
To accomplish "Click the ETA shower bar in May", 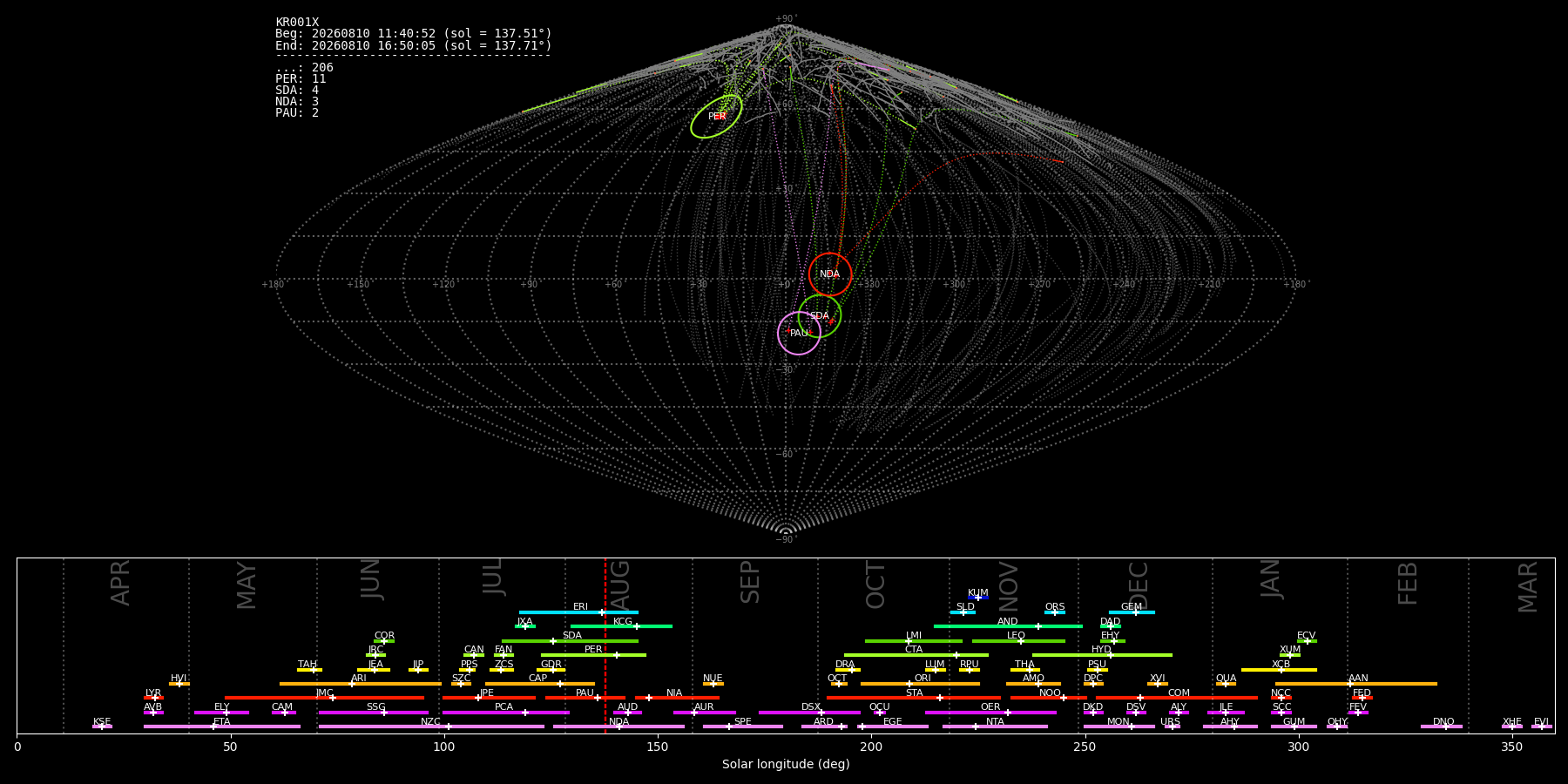I will click(x=222, y=727).
